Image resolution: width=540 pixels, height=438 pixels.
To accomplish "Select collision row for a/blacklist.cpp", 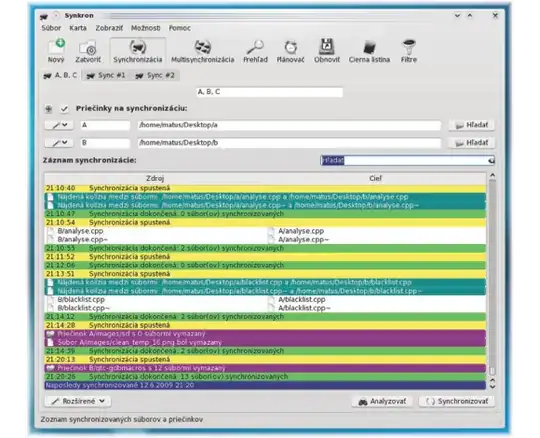I will tap(265, 282).
